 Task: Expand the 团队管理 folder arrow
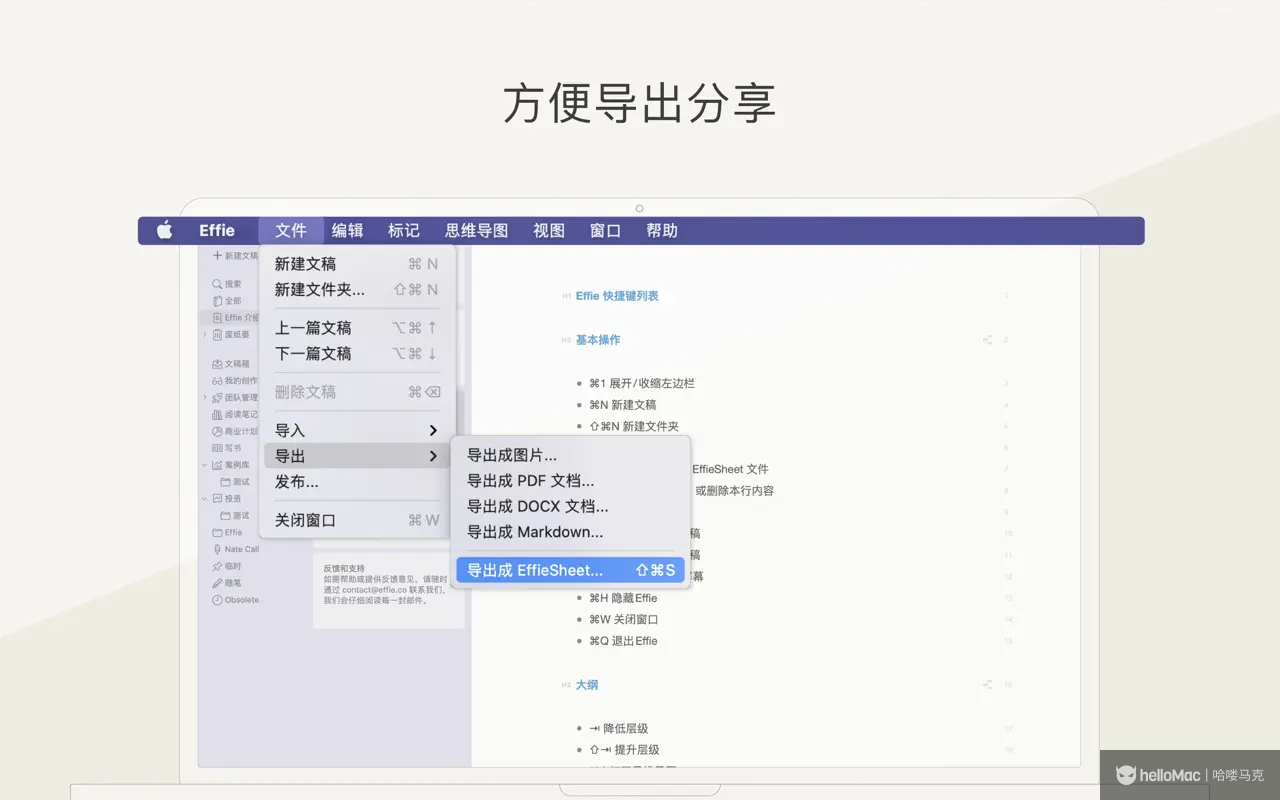[205, 398]
